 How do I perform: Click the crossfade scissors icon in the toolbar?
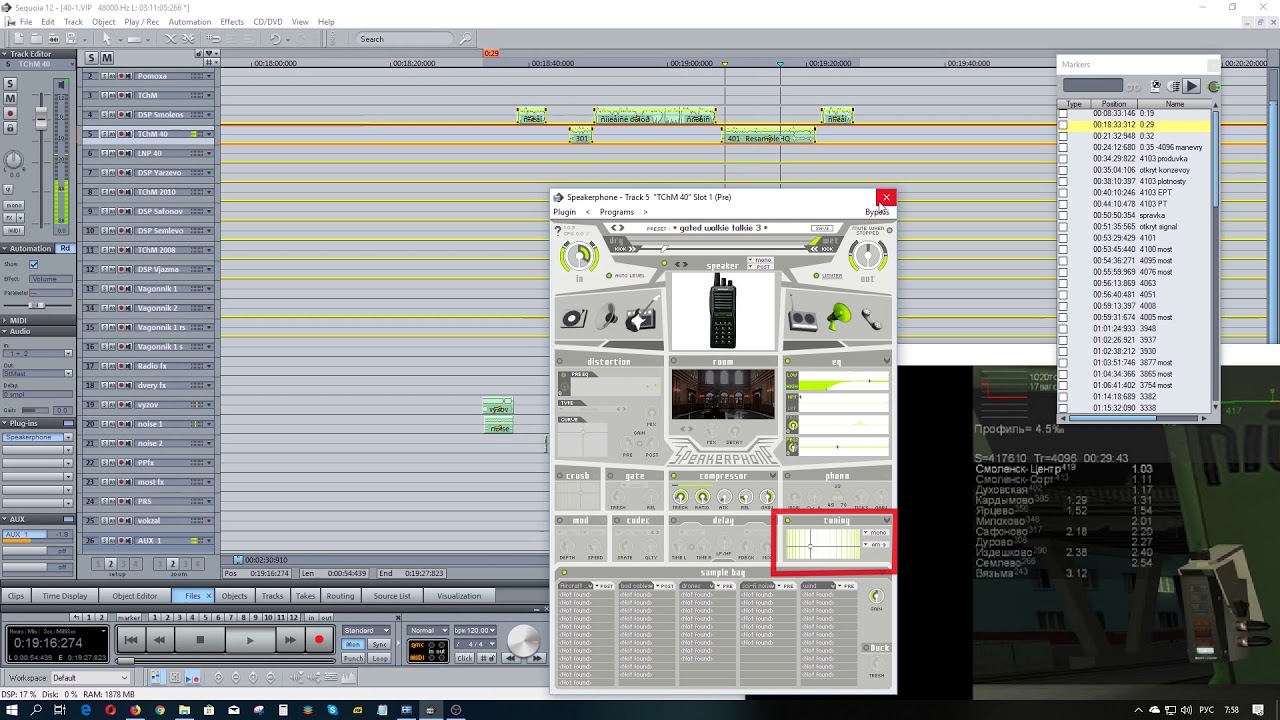pyautogui.click(x=170, y=39)
